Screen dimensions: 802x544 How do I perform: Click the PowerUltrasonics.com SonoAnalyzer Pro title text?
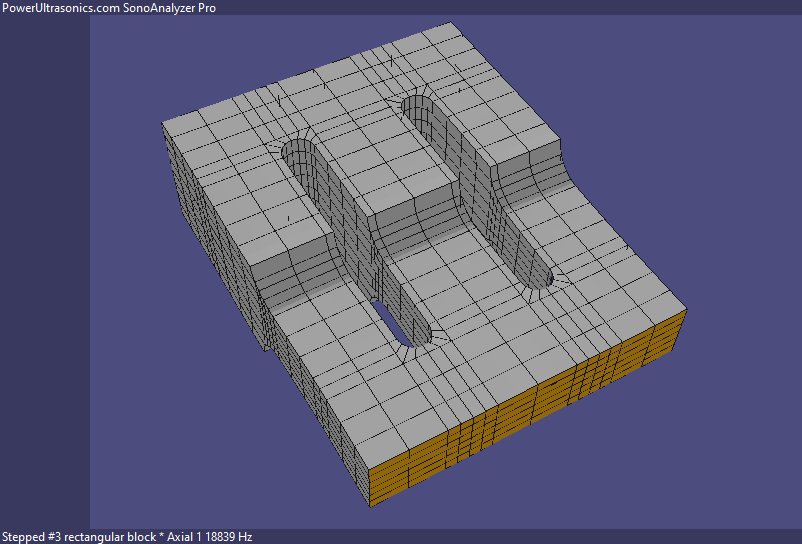(x=109, y=8)
